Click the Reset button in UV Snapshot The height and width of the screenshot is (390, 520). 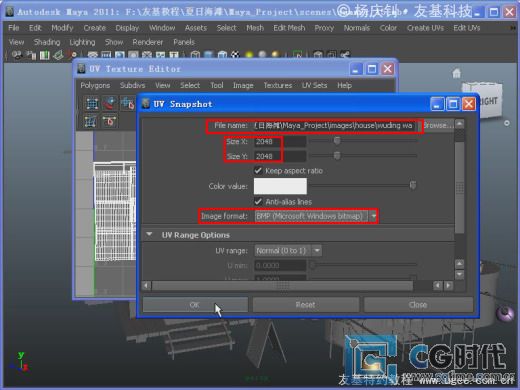pyautogui.click(x=305, y=305)
